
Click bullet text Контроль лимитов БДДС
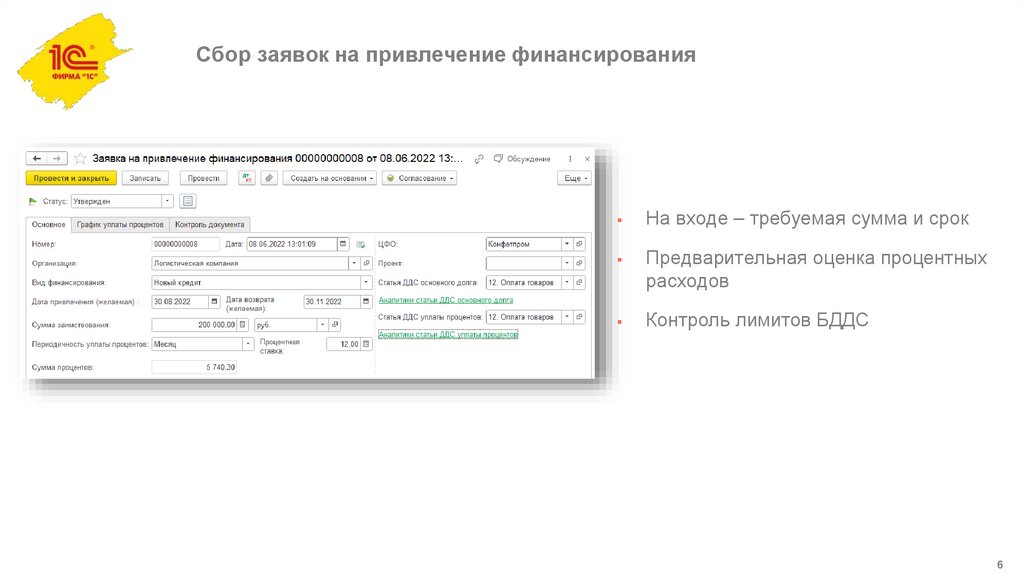click(x=757, y=320)
